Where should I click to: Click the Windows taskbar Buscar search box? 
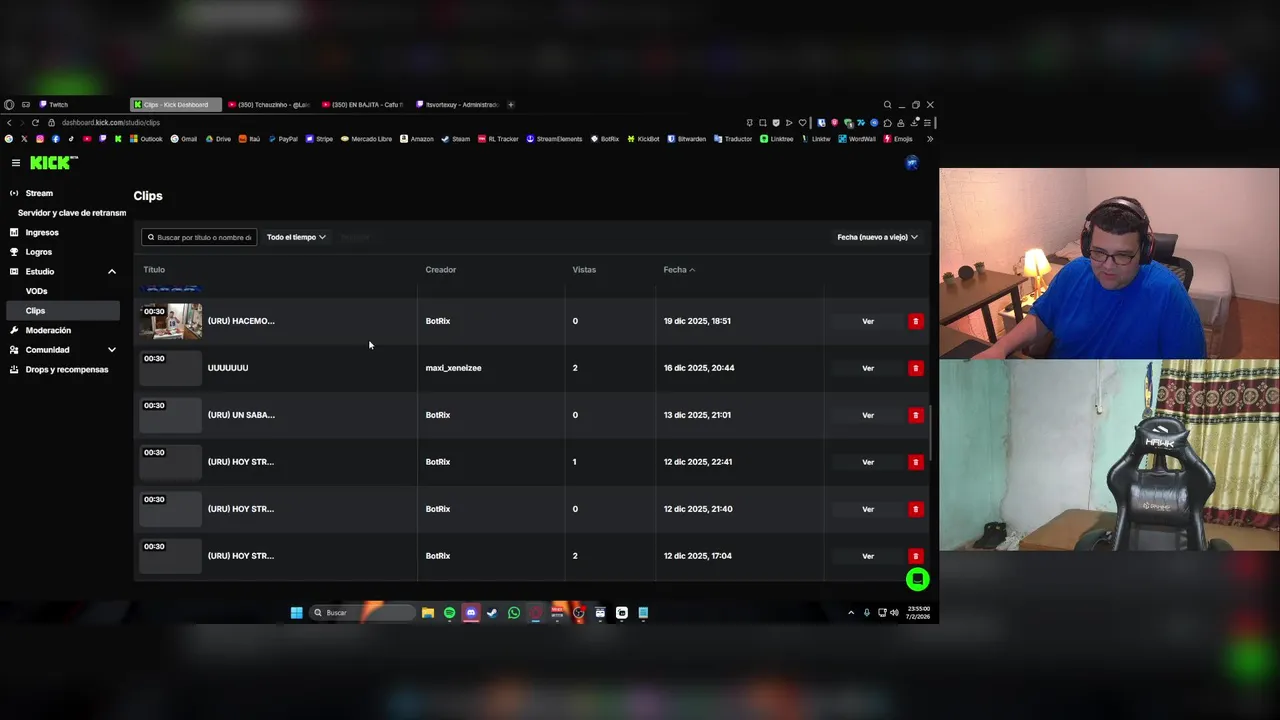(362, 613)
